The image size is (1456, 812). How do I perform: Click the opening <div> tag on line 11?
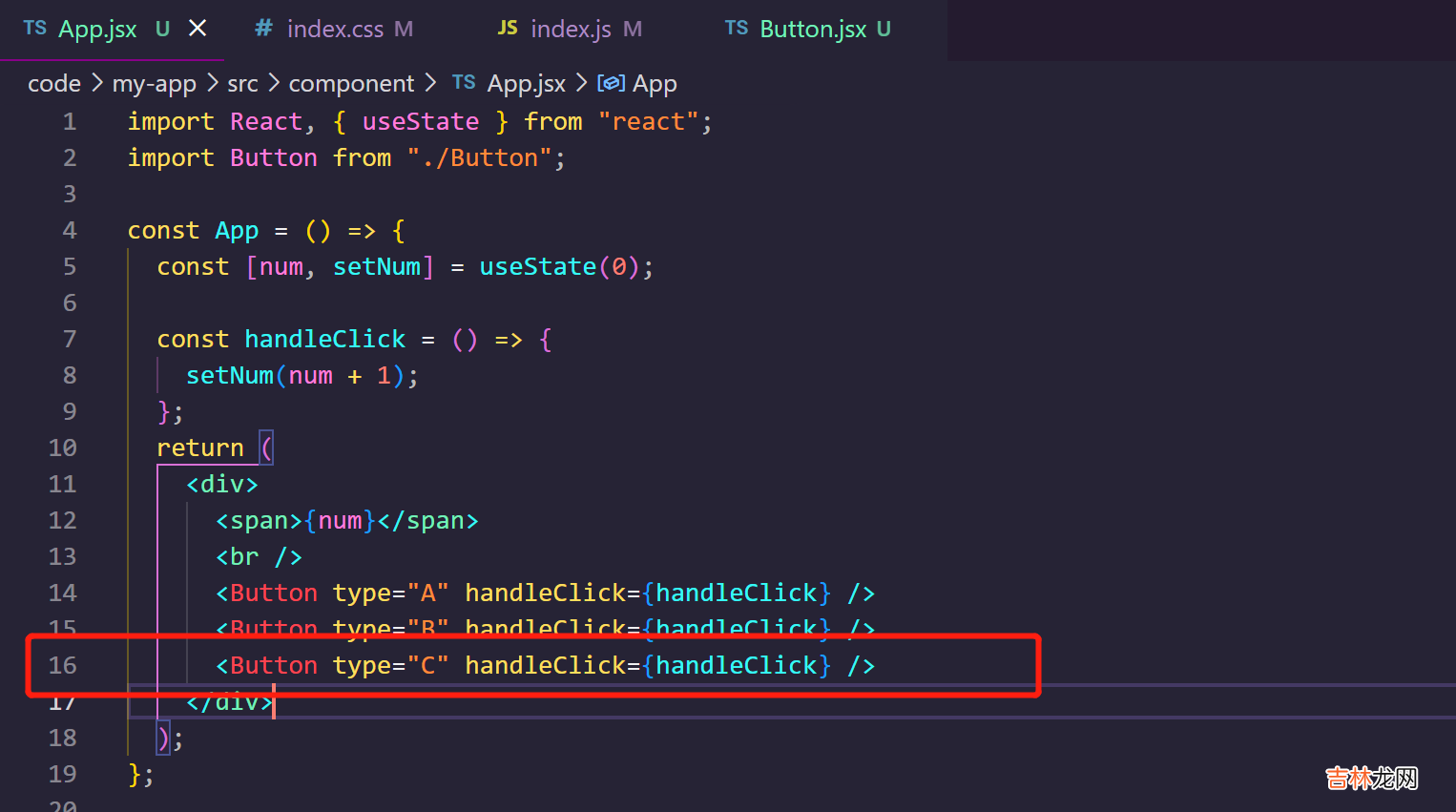tap(222, 485)
